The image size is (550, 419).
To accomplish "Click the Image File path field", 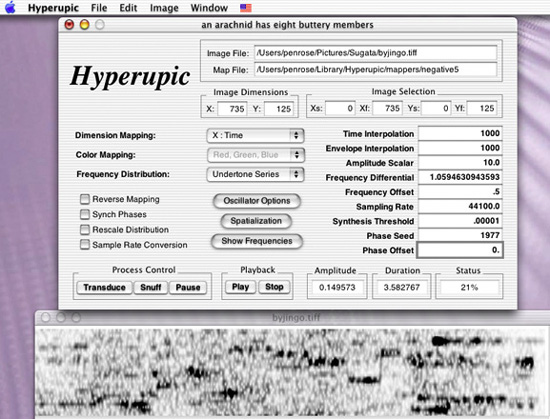I will [x=375, y=53].
